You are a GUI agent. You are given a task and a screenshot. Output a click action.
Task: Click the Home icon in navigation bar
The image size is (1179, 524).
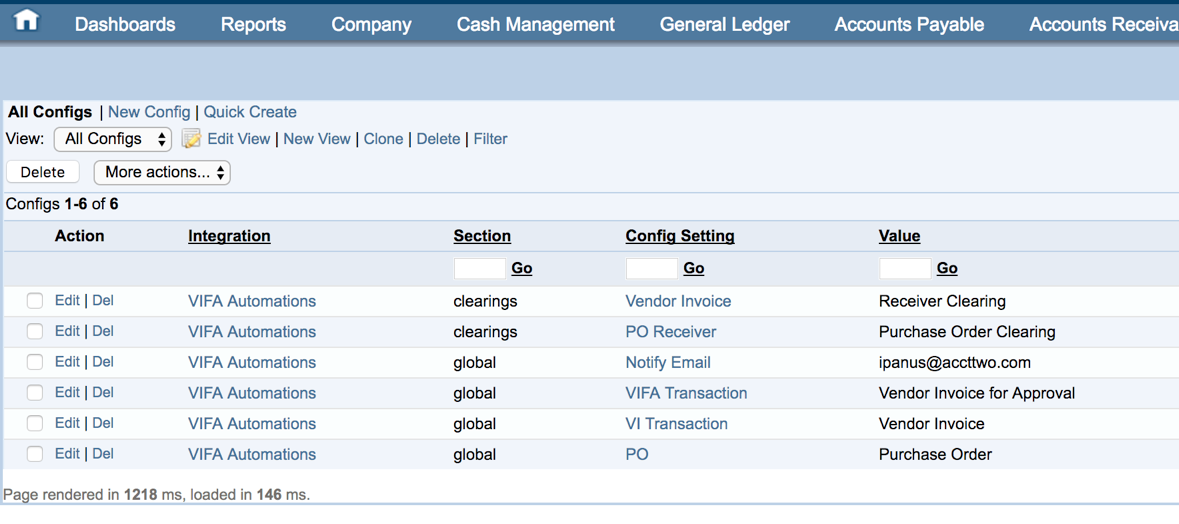tap(26, 20)
